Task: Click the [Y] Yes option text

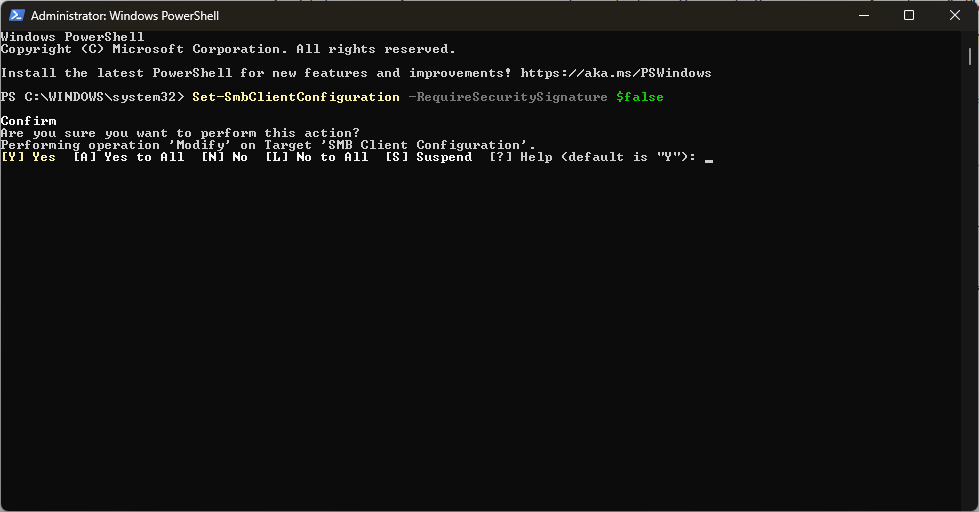Action: point(28,157)
